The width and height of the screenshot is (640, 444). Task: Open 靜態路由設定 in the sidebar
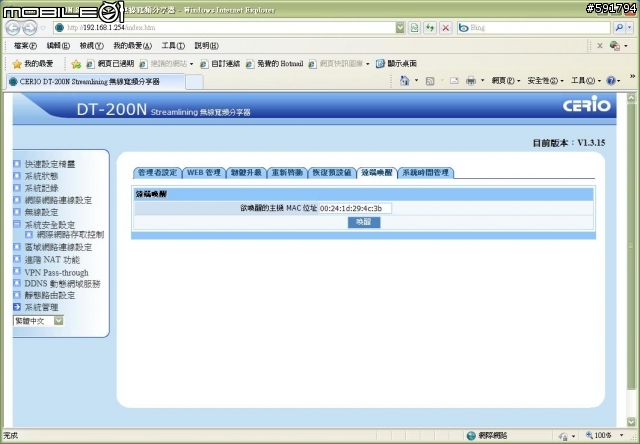point(50,295)
